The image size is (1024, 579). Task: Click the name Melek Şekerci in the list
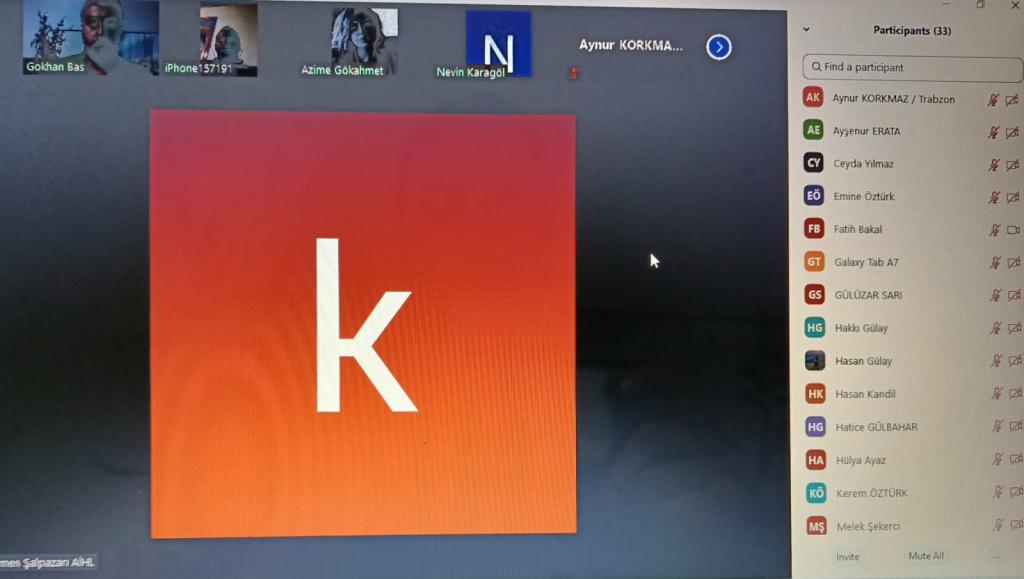point(868,526)
